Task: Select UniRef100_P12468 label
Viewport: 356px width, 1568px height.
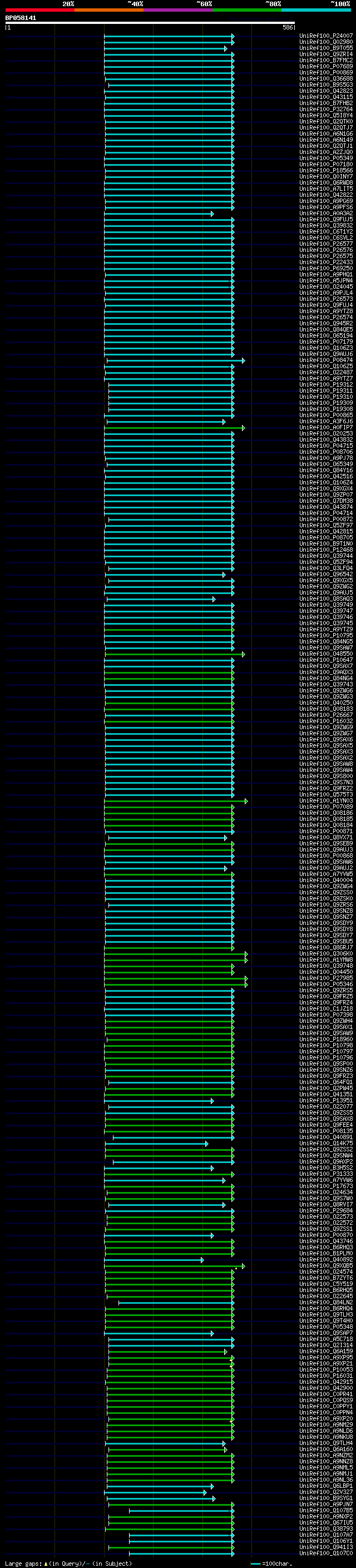Action: [326, 550]
